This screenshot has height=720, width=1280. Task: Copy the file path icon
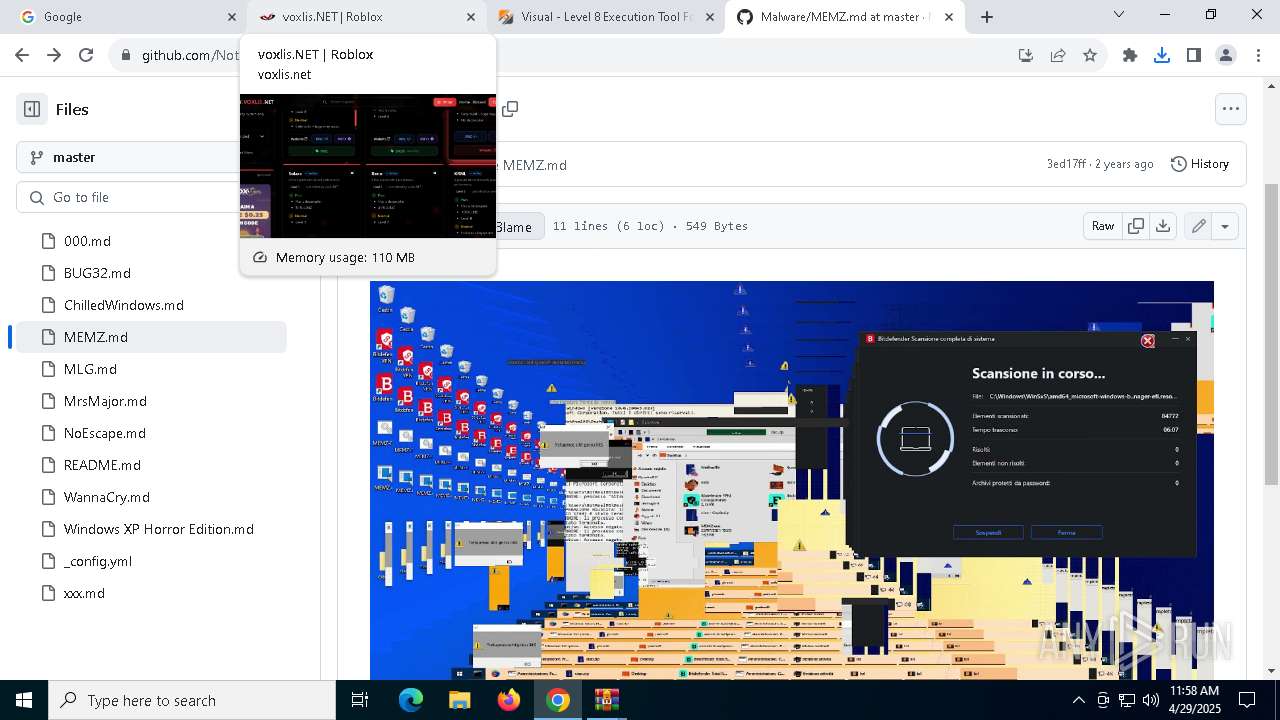click(x=510, y=109)
